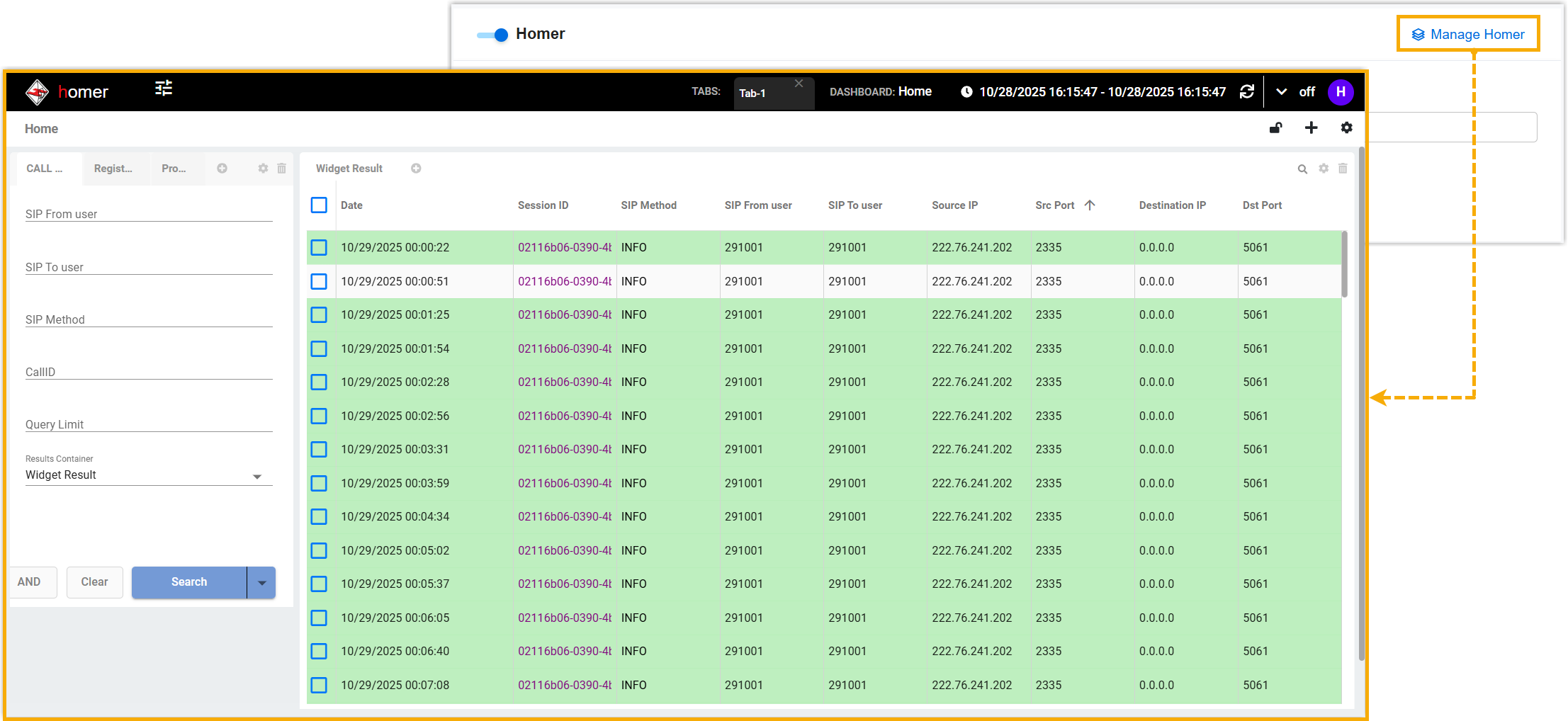The image size is (1568, 721).
Task: Delete the Widget Result panel via trash icon
Action: coord(1343,169)
